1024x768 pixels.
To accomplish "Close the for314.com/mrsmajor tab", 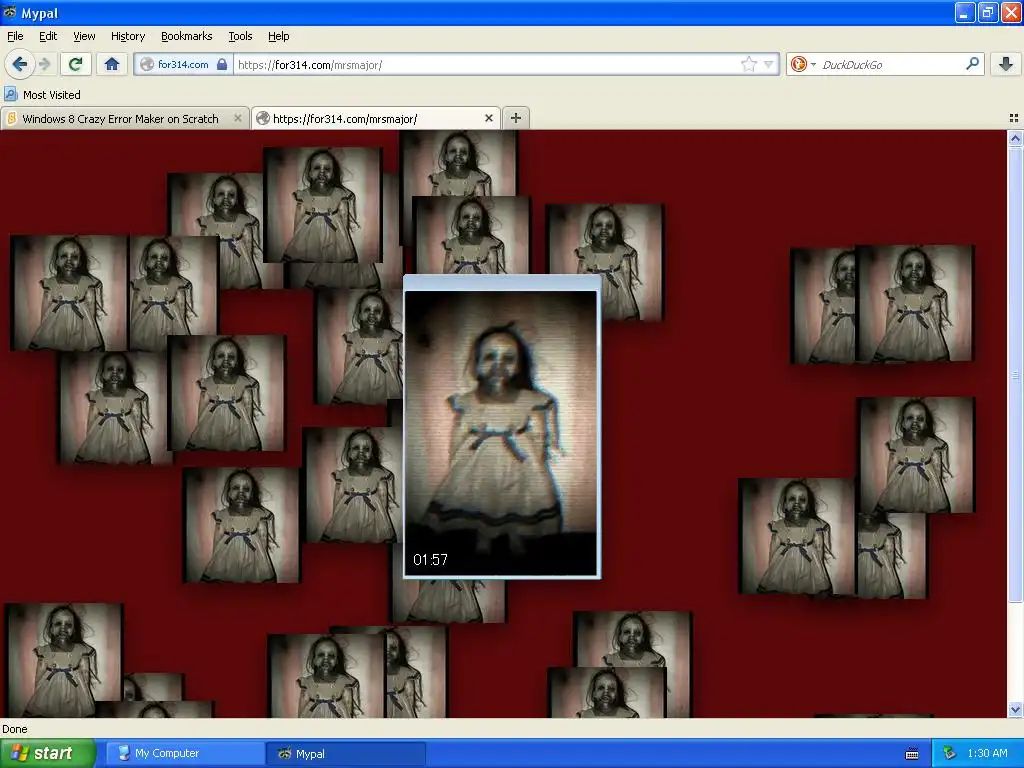I will point(488,118).
